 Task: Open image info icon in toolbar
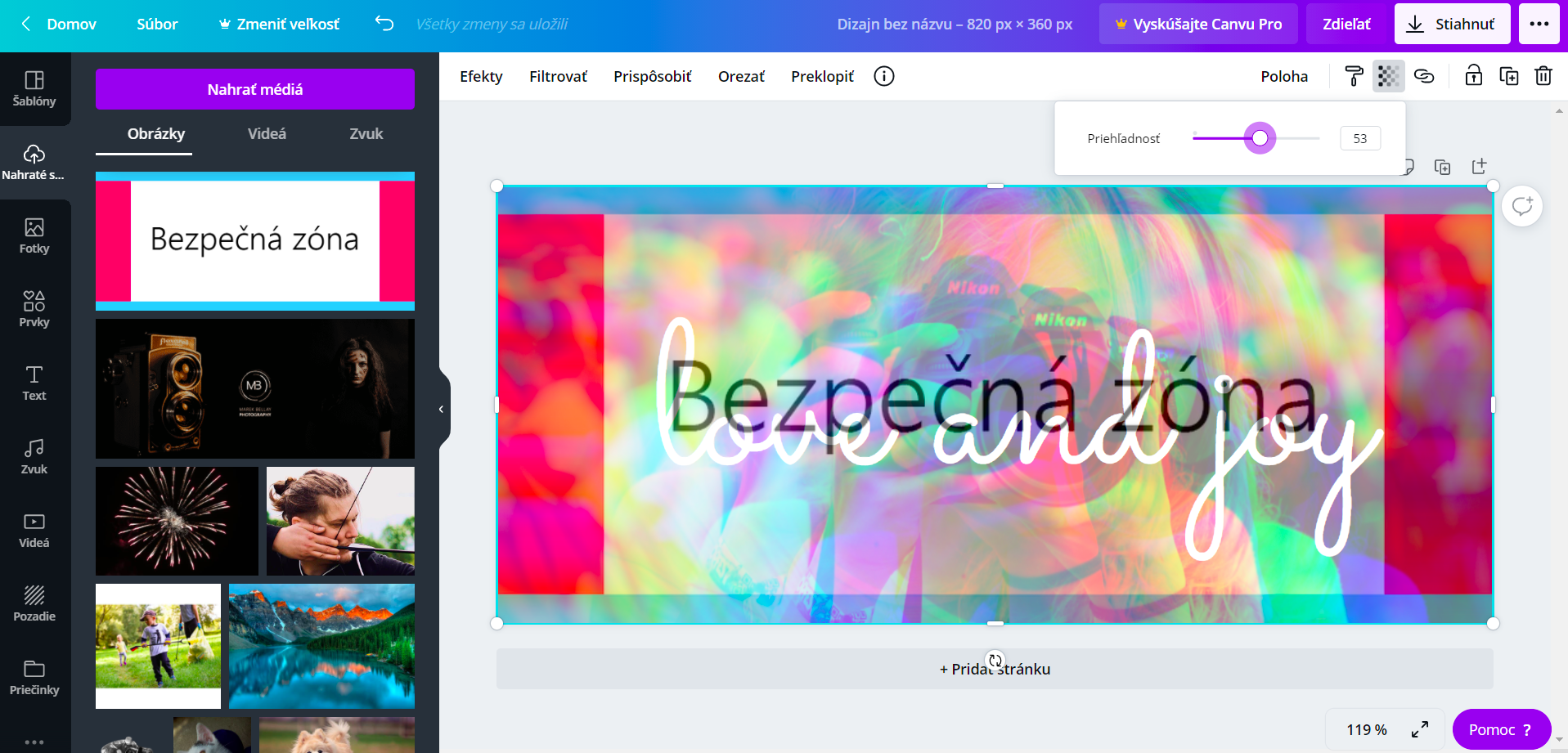click(x=884, y=76)
